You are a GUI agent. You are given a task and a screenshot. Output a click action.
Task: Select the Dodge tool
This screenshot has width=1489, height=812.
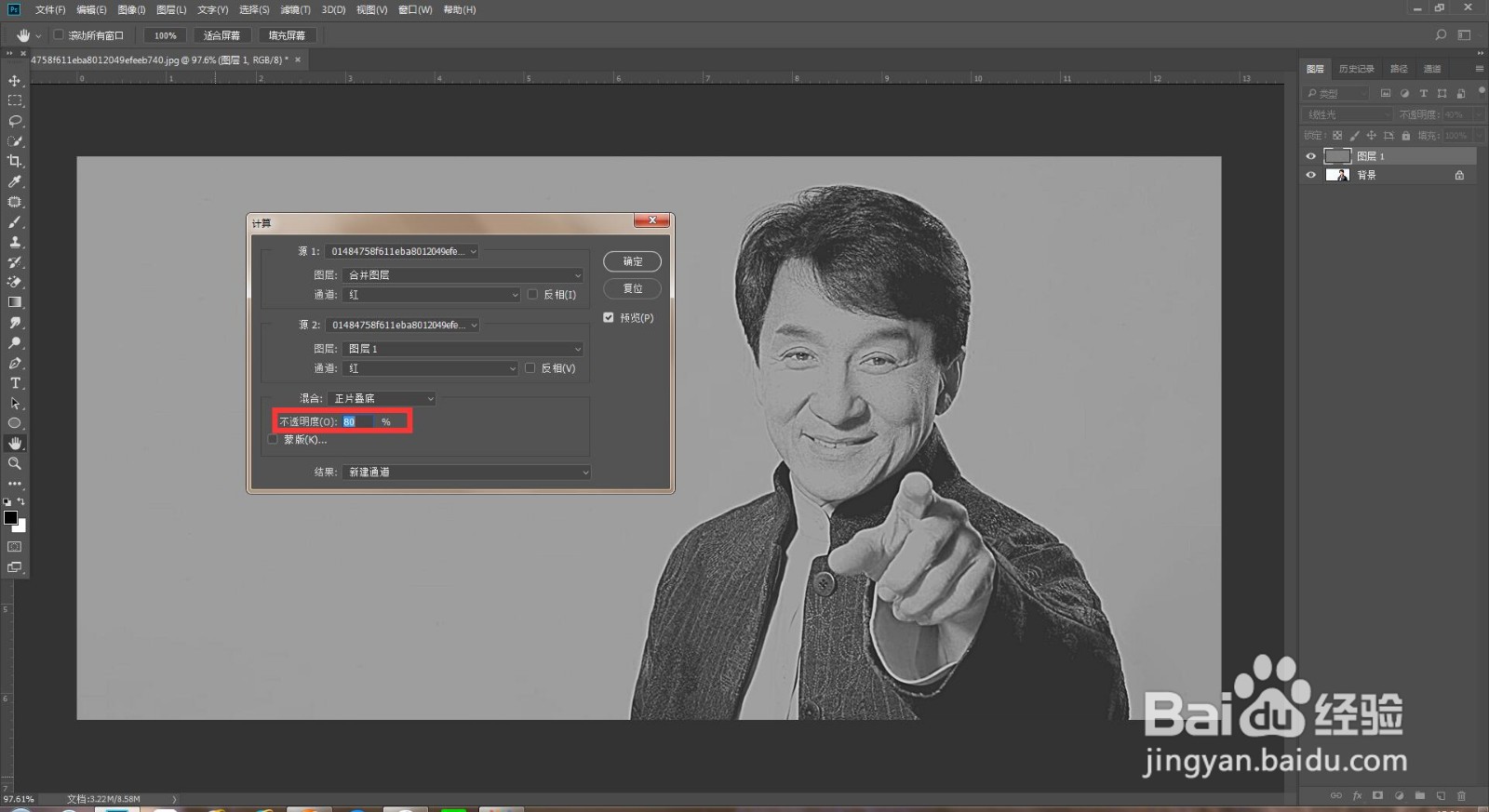click(x=15, y=343)
